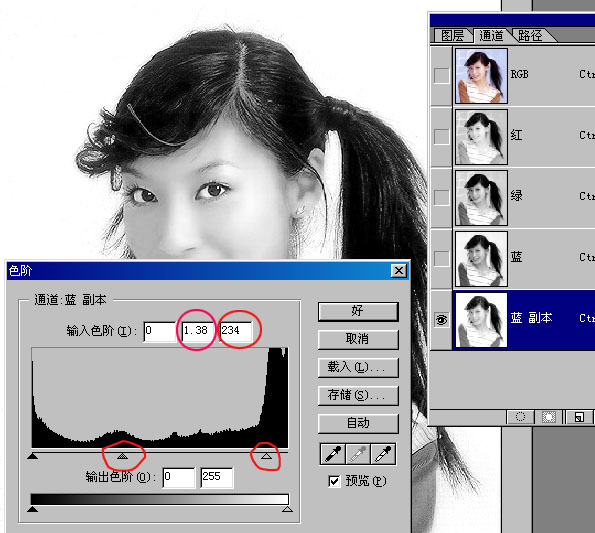Screen dimensions: 595x533
Task: Show the 红 channel visibility box
Action: click(441, 136)
